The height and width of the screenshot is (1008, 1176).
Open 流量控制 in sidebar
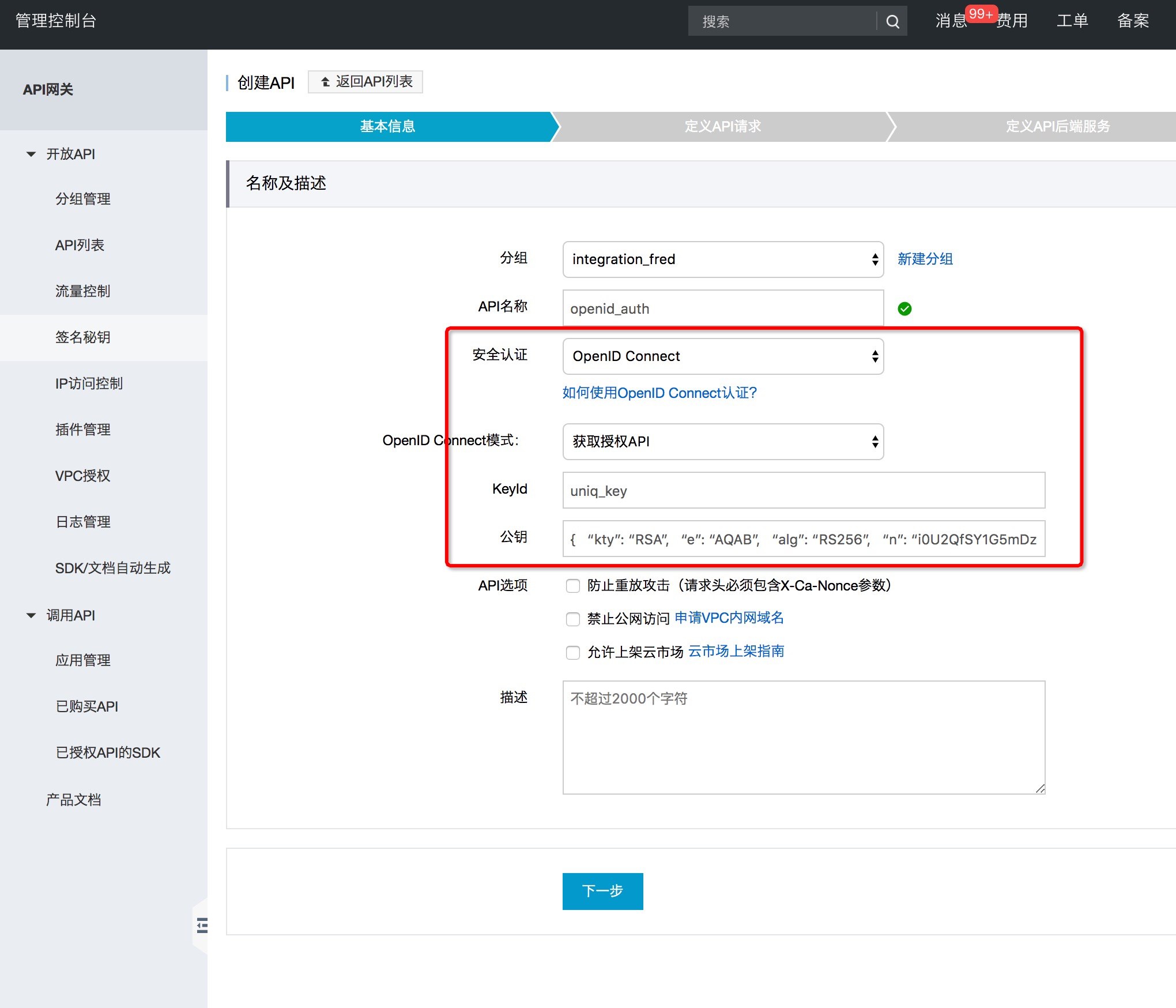click(83, 291)
